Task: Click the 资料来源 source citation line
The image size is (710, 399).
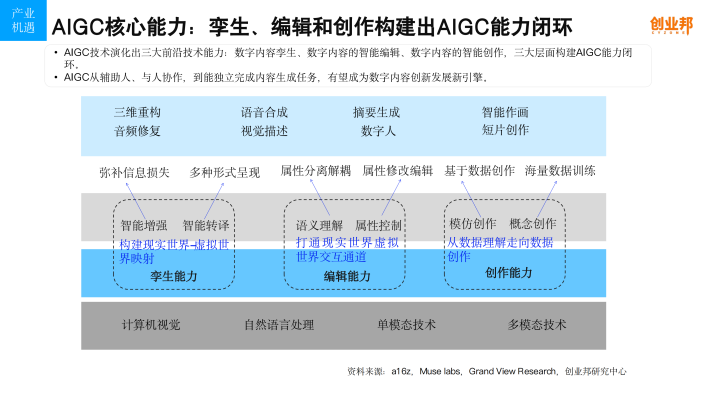Action: tap(487, 371)
